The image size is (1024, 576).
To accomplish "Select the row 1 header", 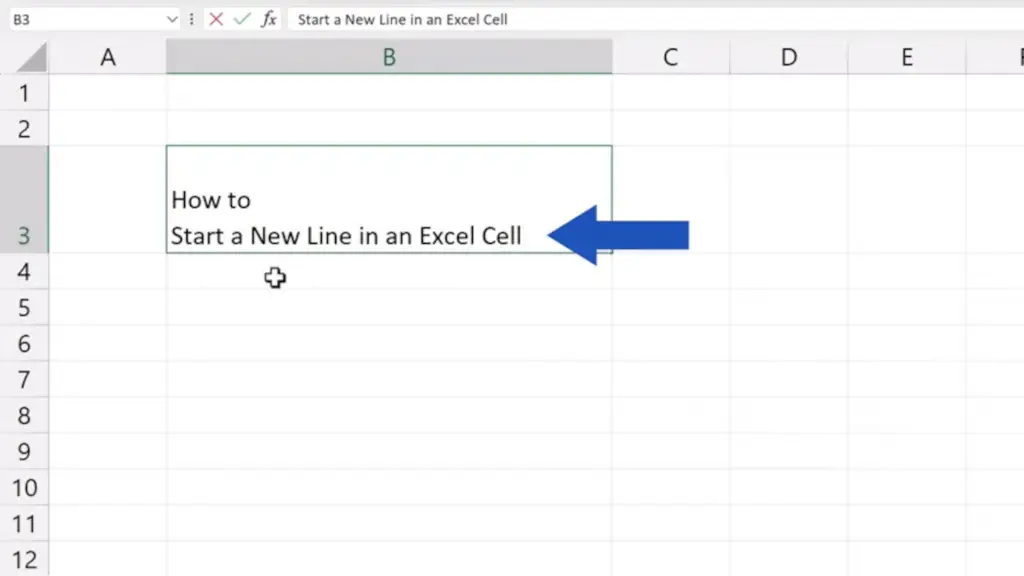I will 24,93.
